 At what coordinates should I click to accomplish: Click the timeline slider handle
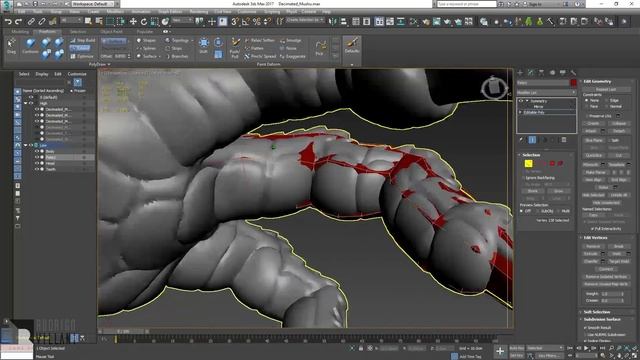(124, 331)
